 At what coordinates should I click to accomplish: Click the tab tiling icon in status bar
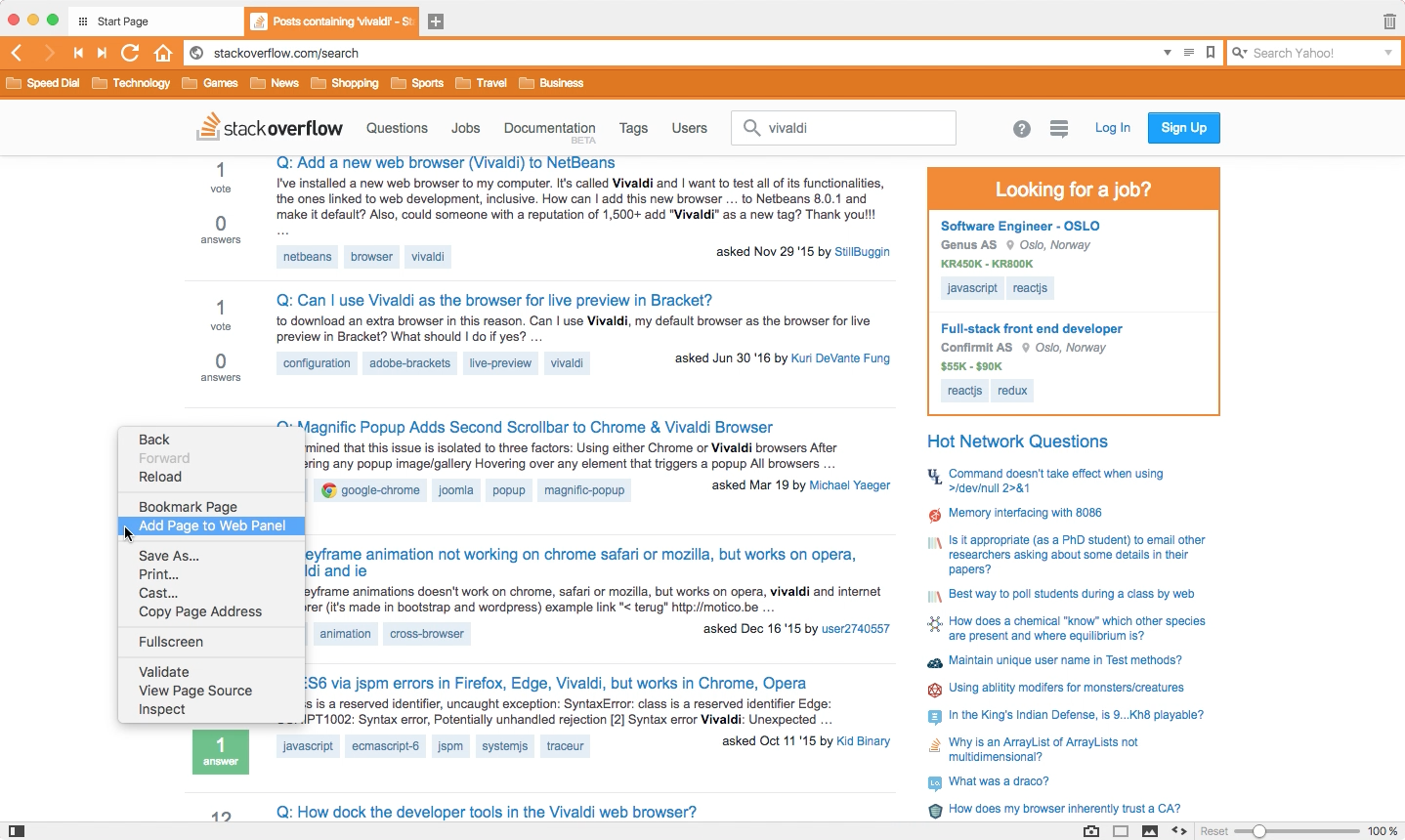[x=1121, y=831]
